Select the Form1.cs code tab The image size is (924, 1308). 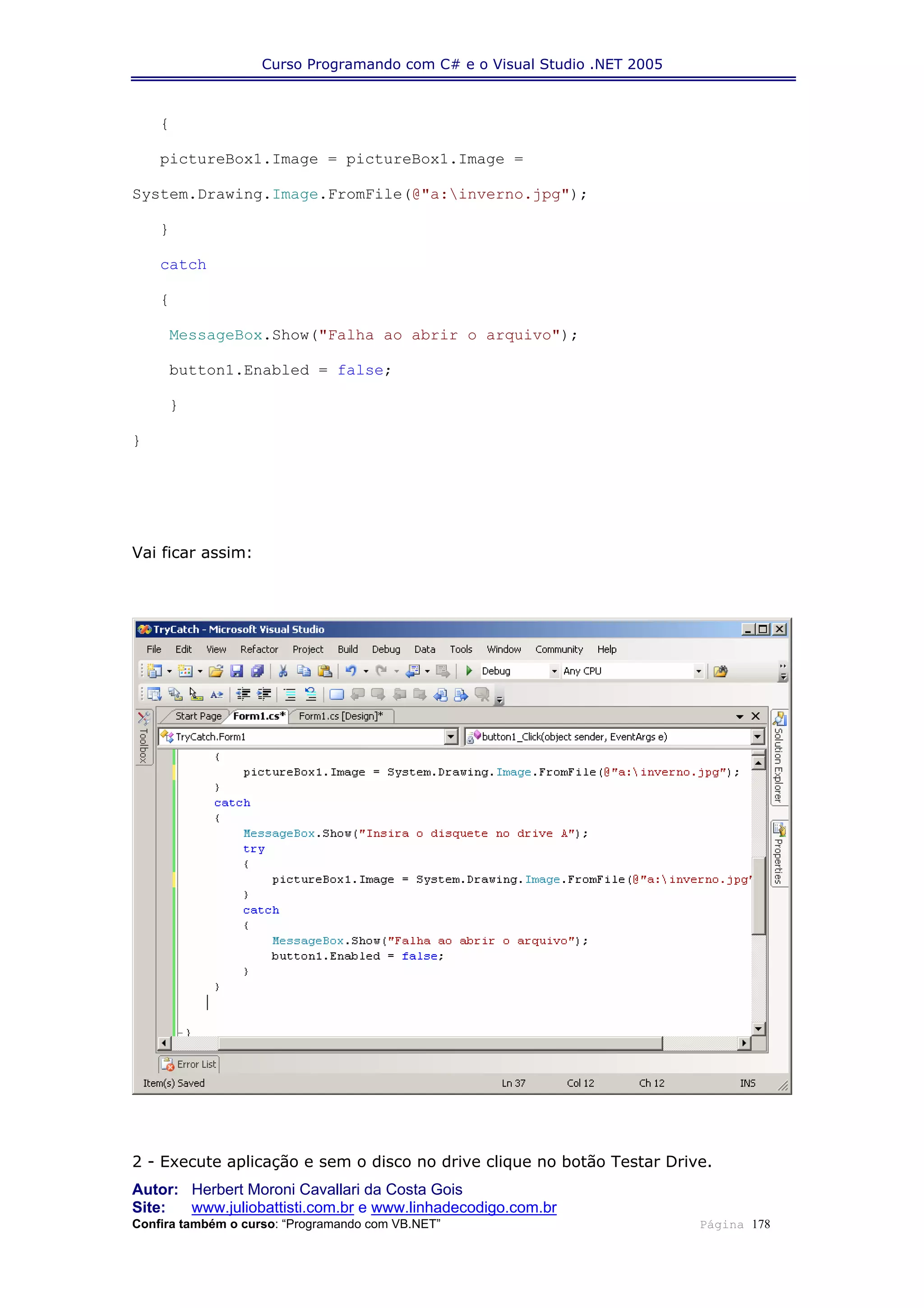(x=259, y=716)
